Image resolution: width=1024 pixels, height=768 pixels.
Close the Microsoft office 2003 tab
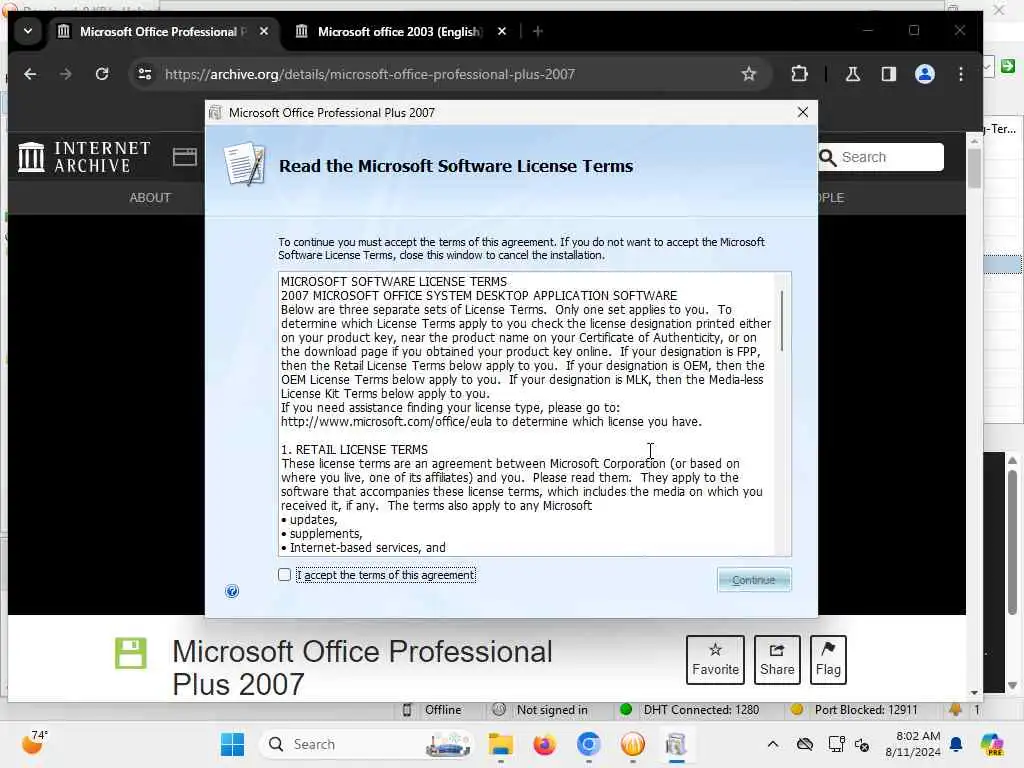click(502, 31)
